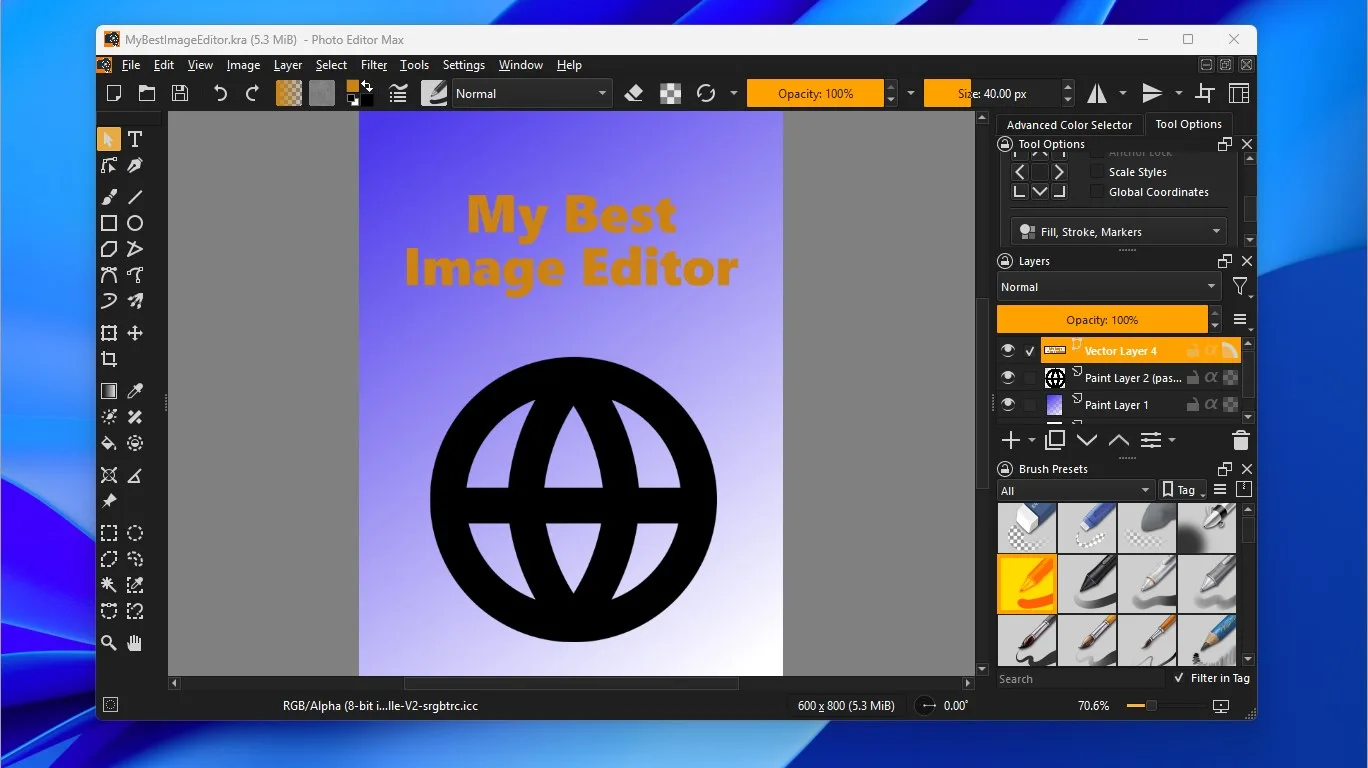This screenshot has width=1368, height=768.
Task: Select the Rectangular Selection tool
Action: pyautogui.click(x=109, y=533)
